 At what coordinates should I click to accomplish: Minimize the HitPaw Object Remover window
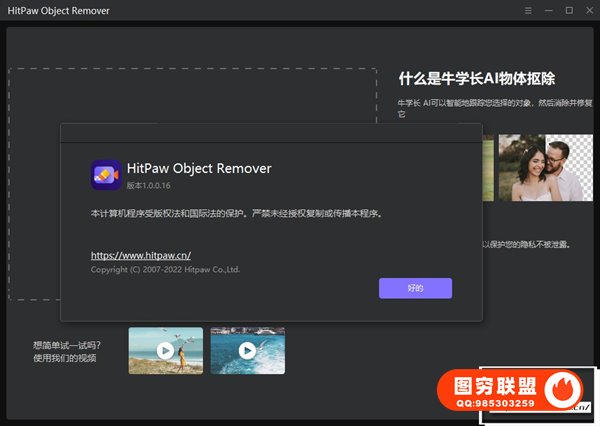(x=549, y=10)
